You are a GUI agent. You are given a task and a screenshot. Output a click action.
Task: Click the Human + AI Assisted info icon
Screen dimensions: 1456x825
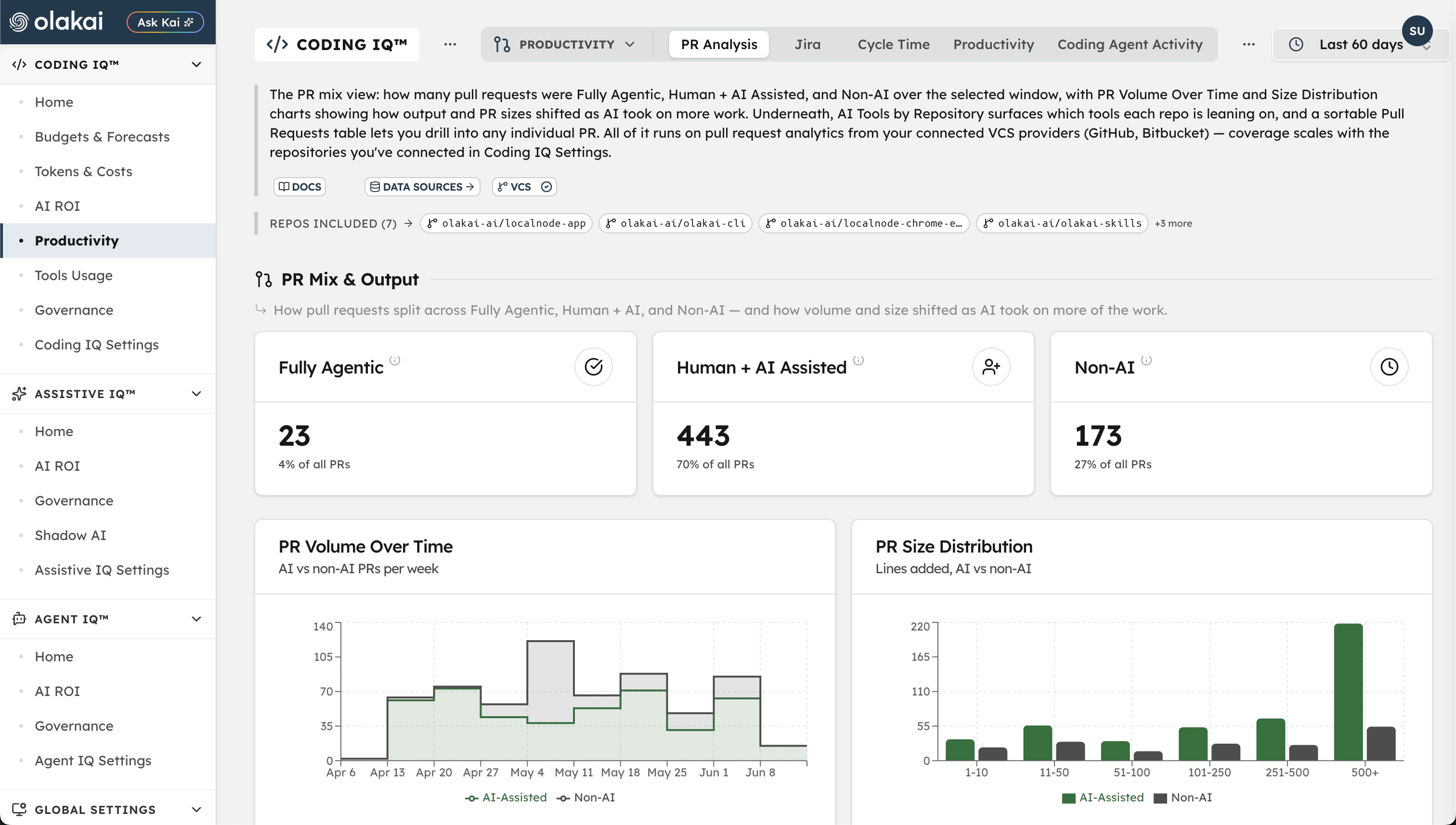[x=858, y=360]
